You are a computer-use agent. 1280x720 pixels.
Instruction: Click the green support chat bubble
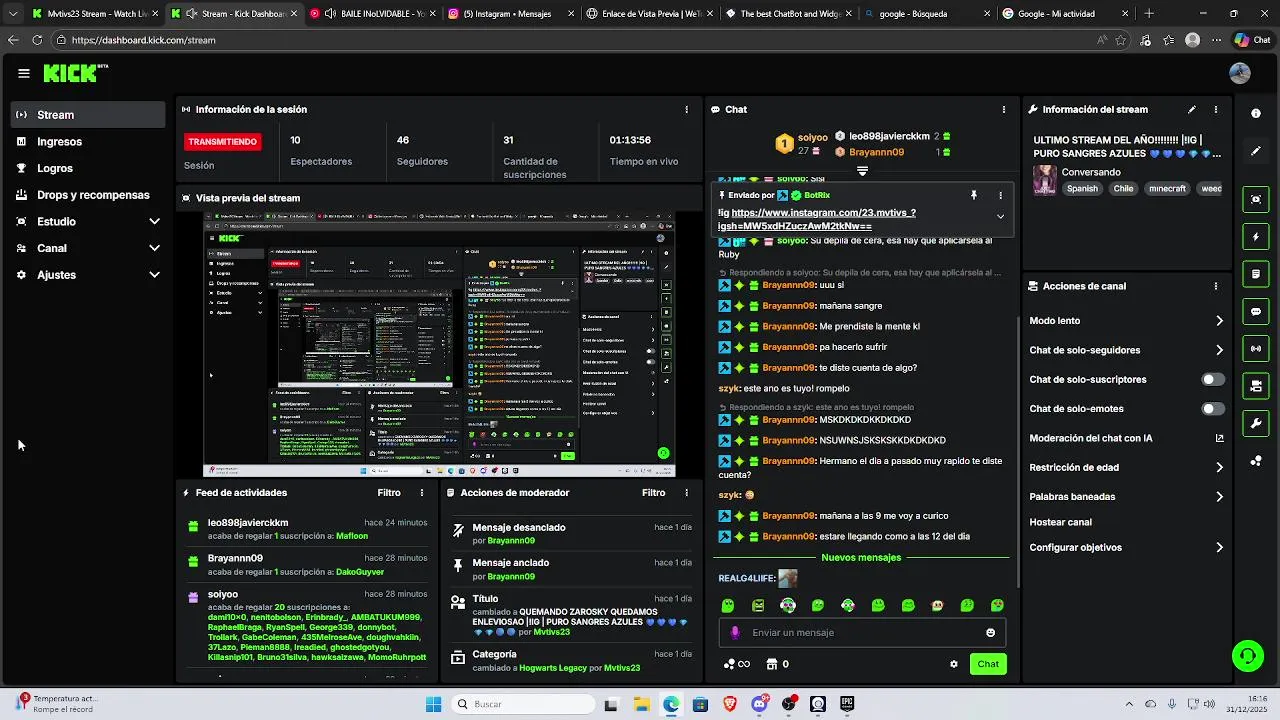pyautogui.click(x=1247, y=656)
